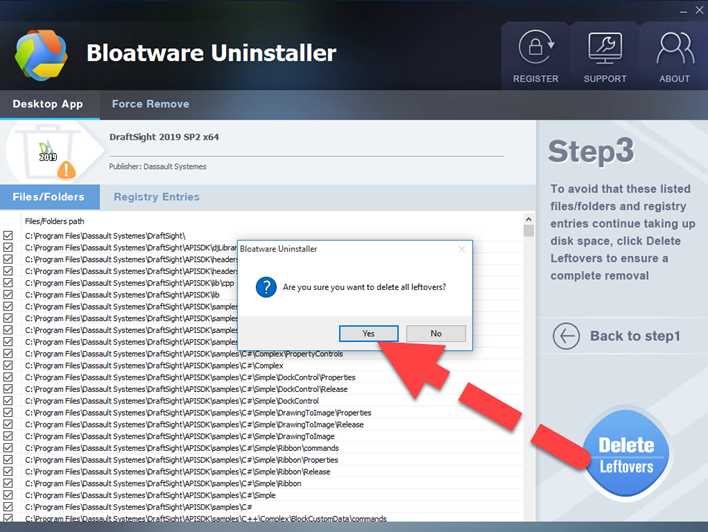The image size is (708, 532).
Task: Click the scrollbar up arrow
Action: click(529, 219)
